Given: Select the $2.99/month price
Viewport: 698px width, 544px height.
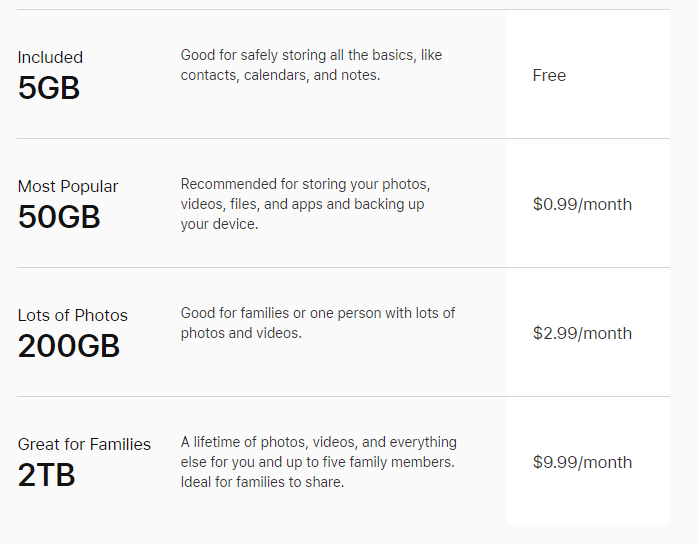Looking at the screenshot, I should pos(582,333).
